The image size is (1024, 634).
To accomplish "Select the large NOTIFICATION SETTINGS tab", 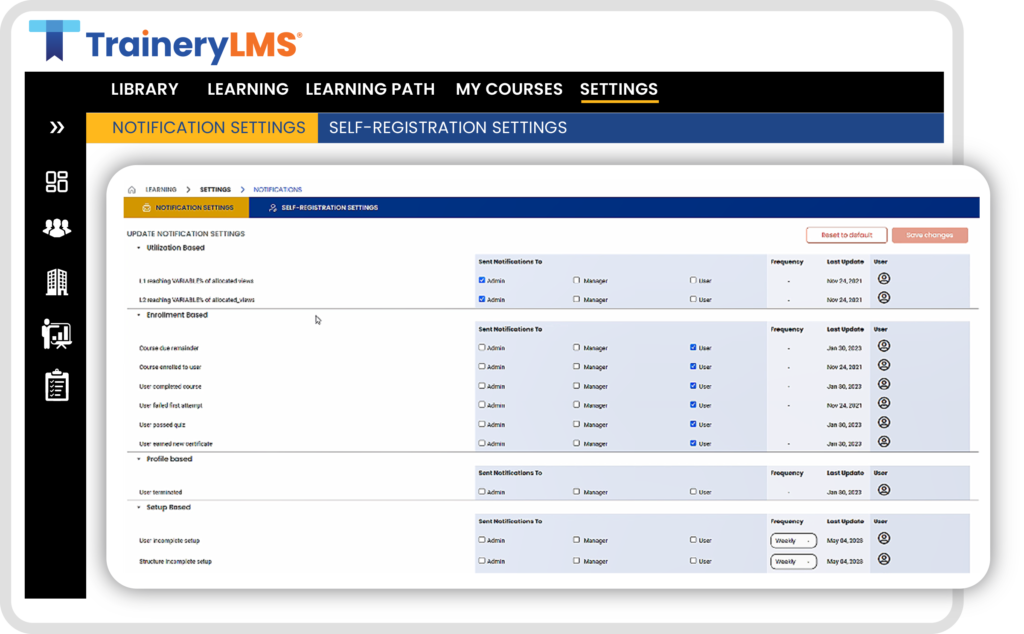I will pyautogui.click(x=202, y=127).
